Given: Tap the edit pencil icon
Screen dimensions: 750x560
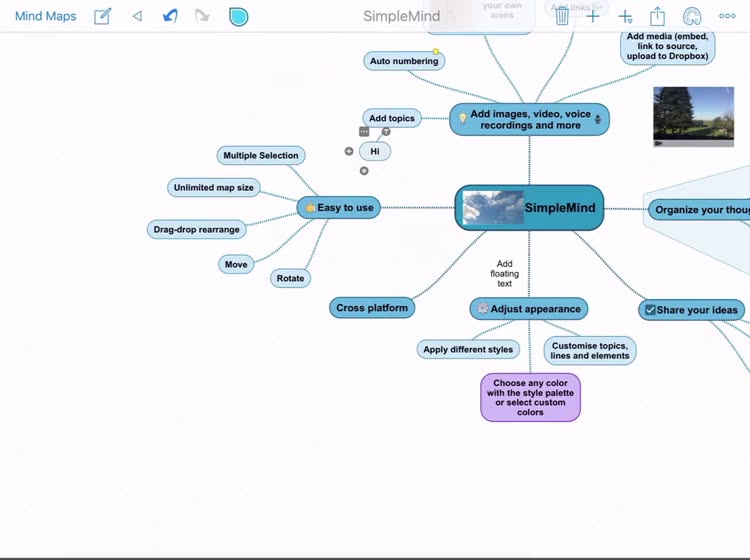Looking at the screenshot, I should click(102, 16).
